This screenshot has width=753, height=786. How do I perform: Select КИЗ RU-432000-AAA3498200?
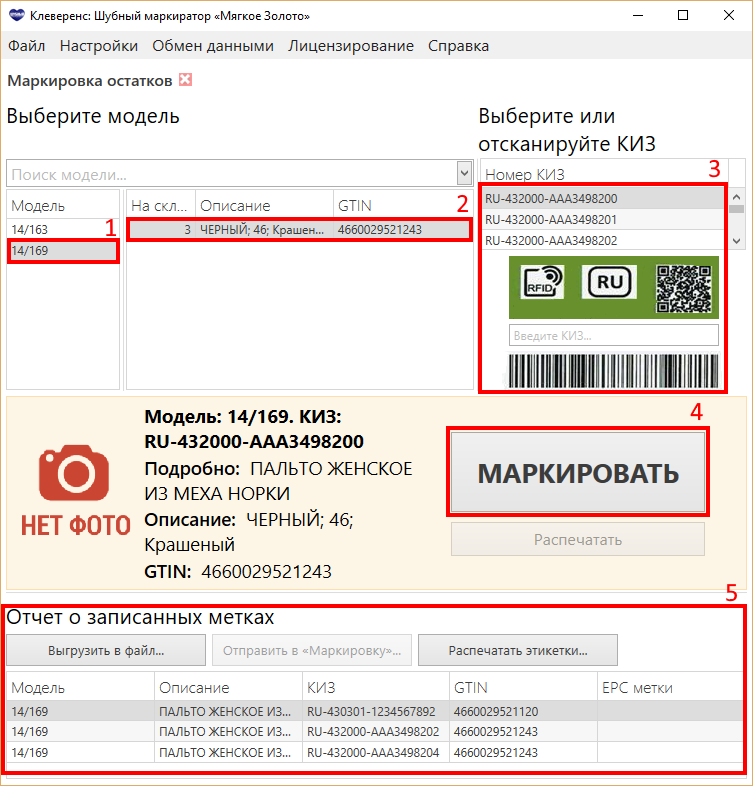coord(603,199)
